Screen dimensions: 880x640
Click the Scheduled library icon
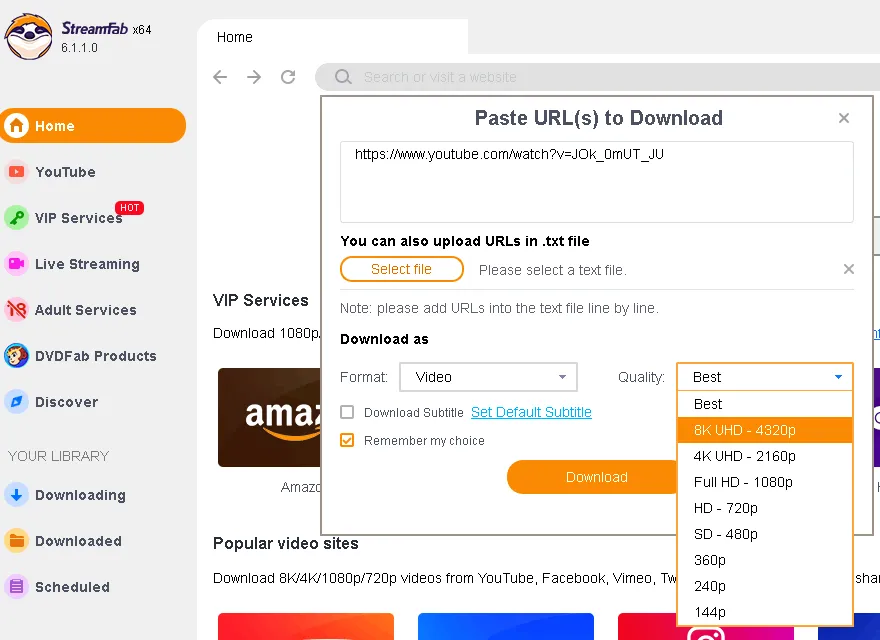pos(16,587)
